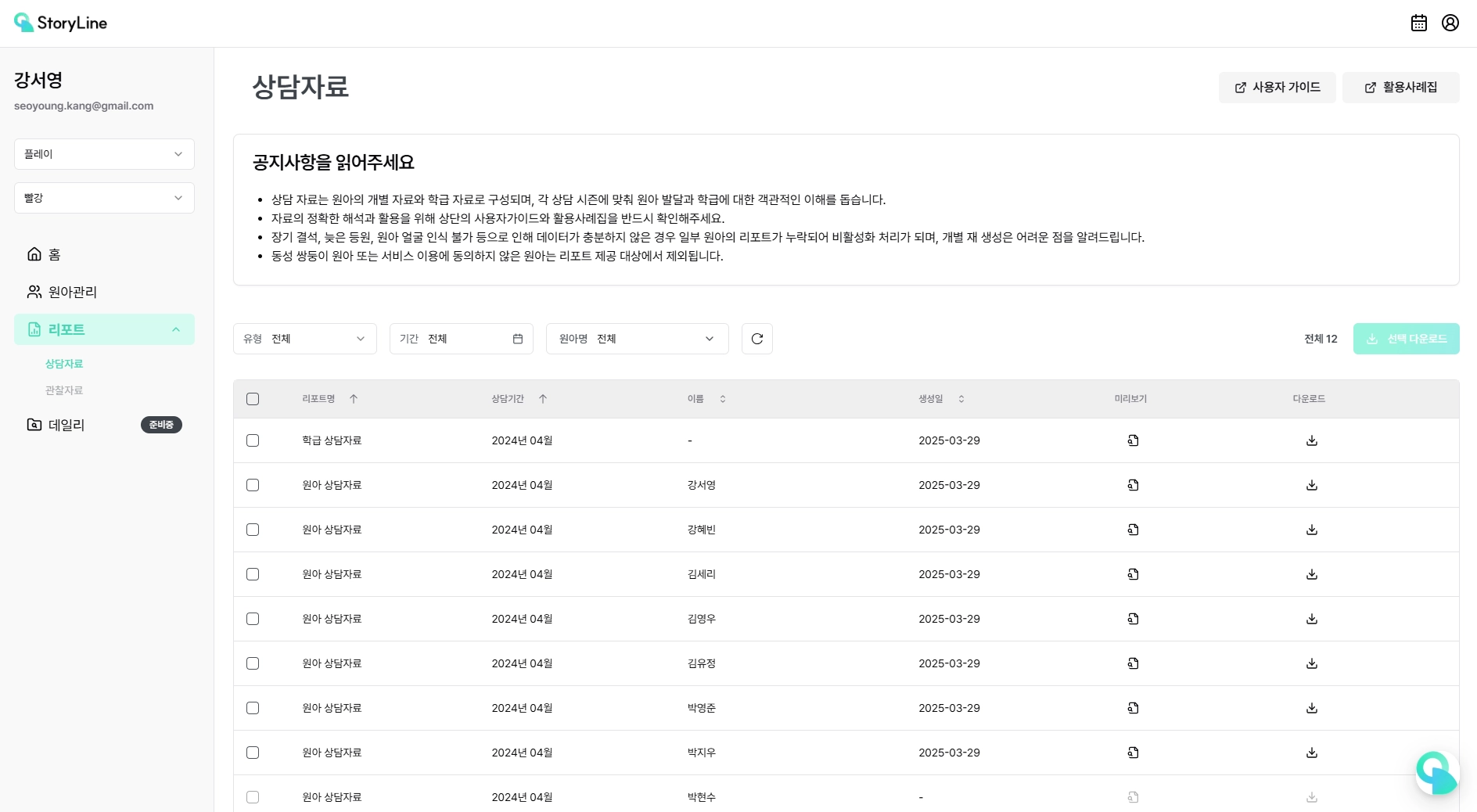Viewport: 1477px width, 812px height.
Task: Sort by 리포트명 column arrow
Action: pos(354,399)
